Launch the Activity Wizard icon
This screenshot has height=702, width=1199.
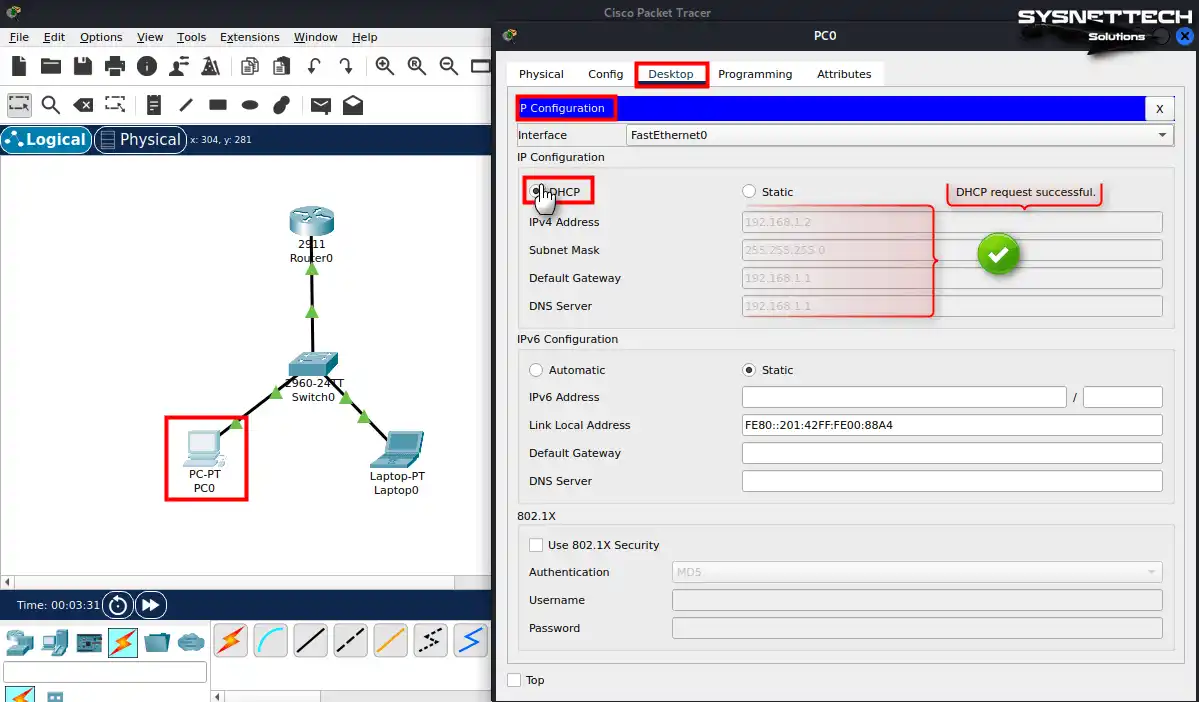click(210, 67)
